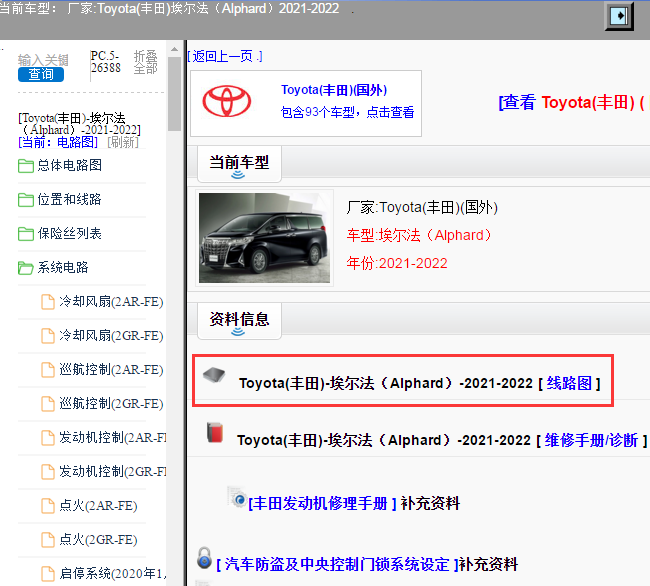Open the 保险丝列表 folder icon
The image size is (650, 586).
(26, 234)
